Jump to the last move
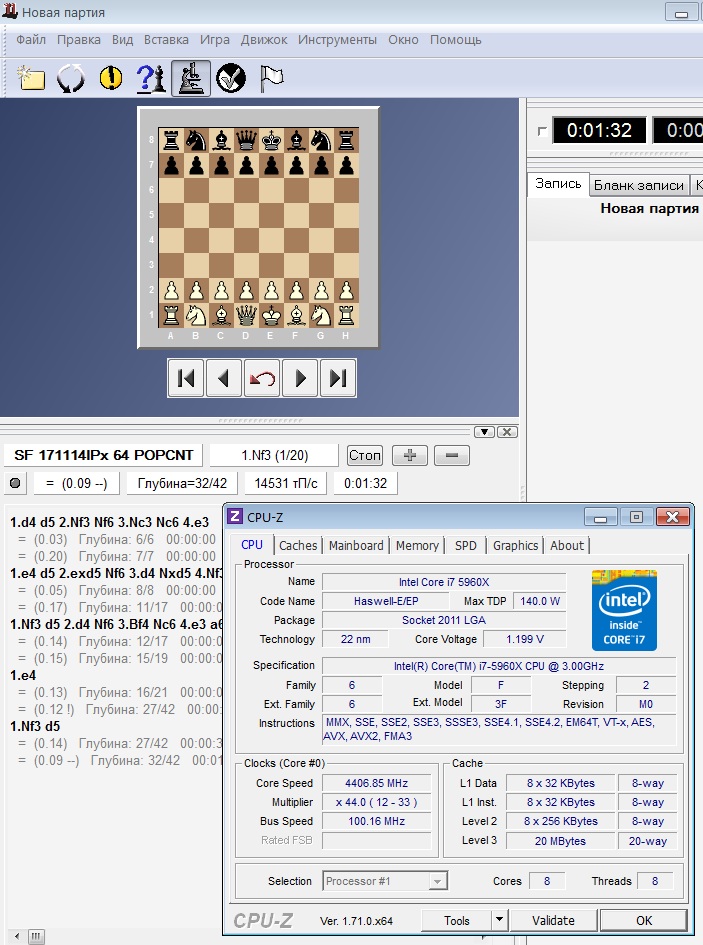Viewport: 703px width, 945px height. click(338, 378)
